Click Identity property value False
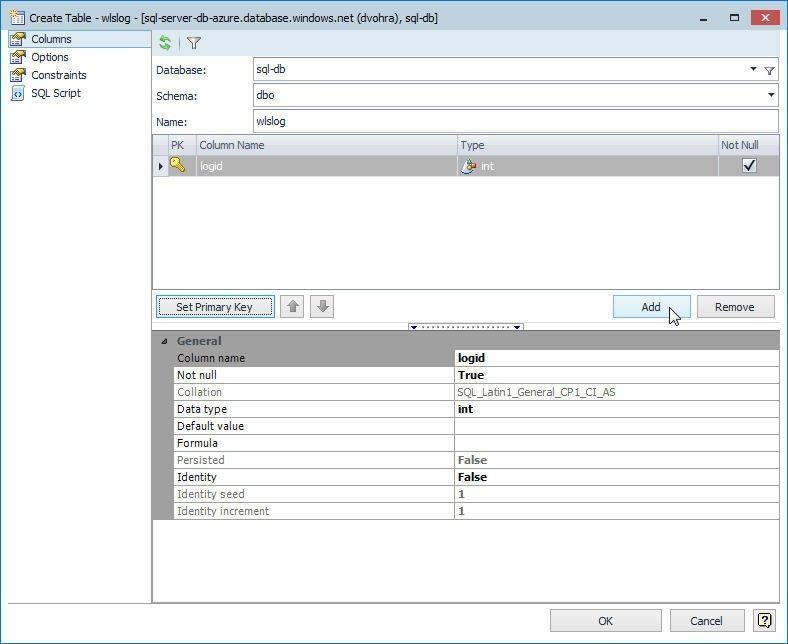Viewport: 788px width, 644px height. tap(617, 477)
